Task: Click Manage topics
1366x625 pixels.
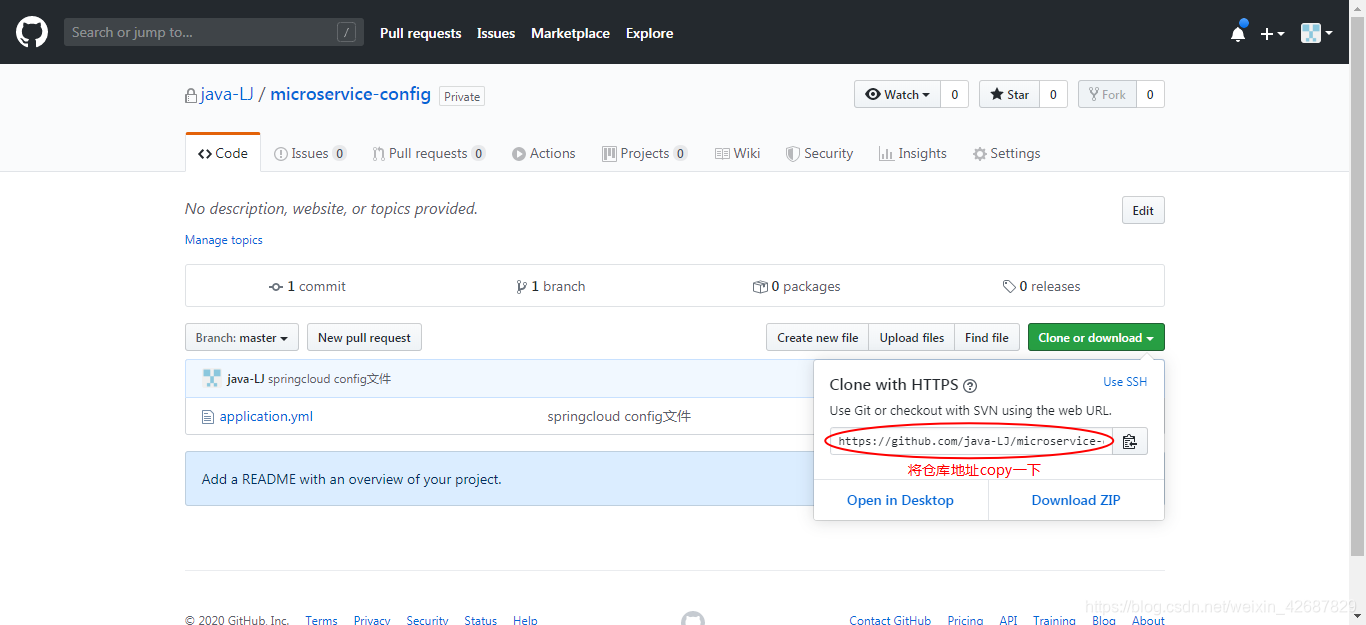Action: pyautogui.click(x=224, y=240)
